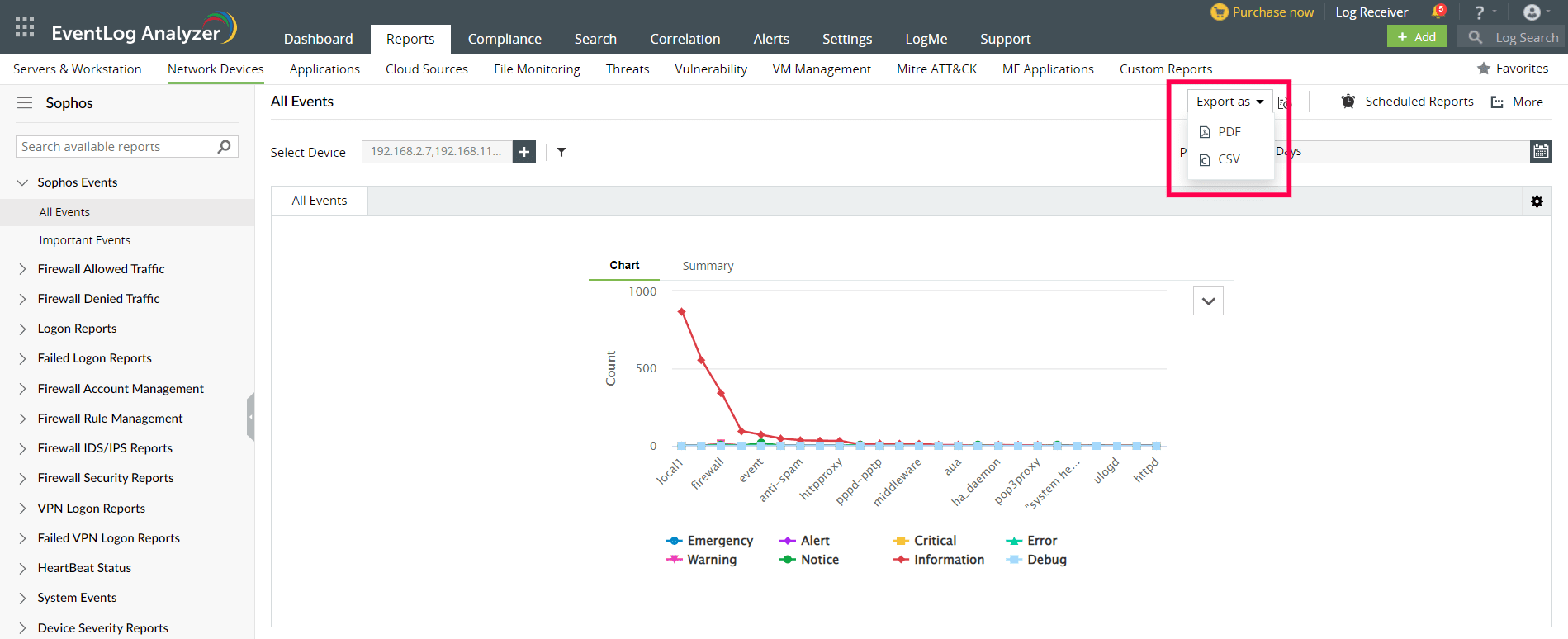1568x639 pixels.
Task: Collapse the Sophos Events group
Action: coord(22,182)
